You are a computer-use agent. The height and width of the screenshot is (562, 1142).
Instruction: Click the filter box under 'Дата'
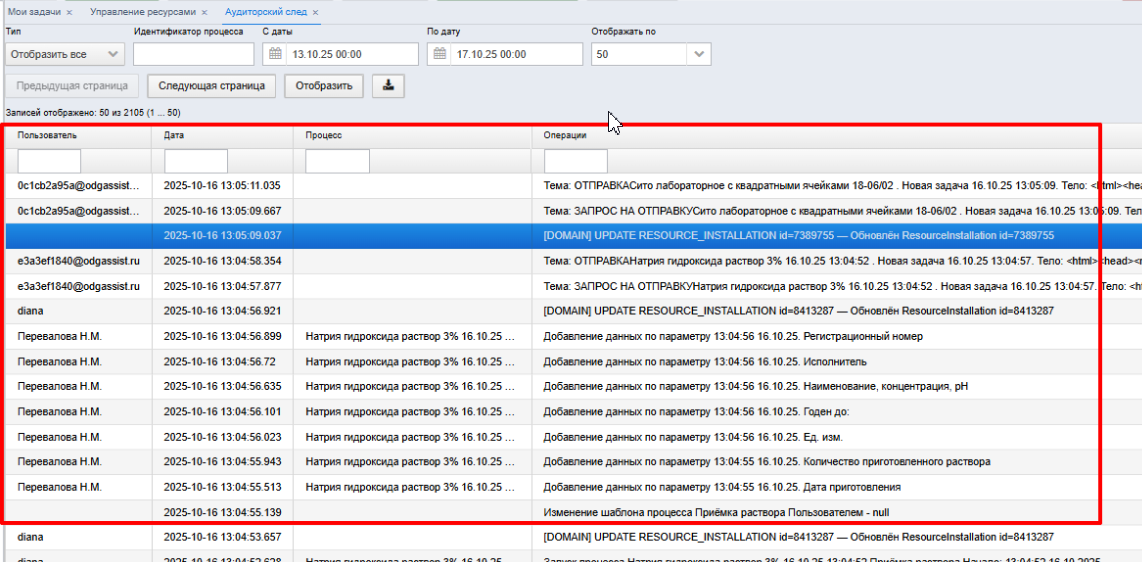coord(196,161)
